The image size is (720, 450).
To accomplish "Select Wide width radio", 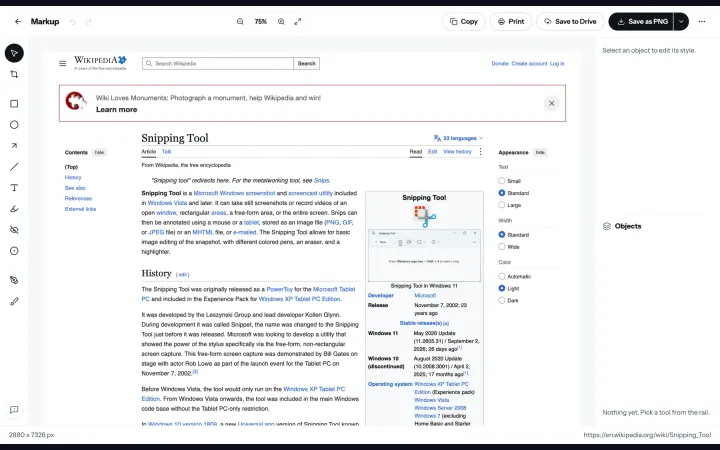I will (x=502, y=247).
